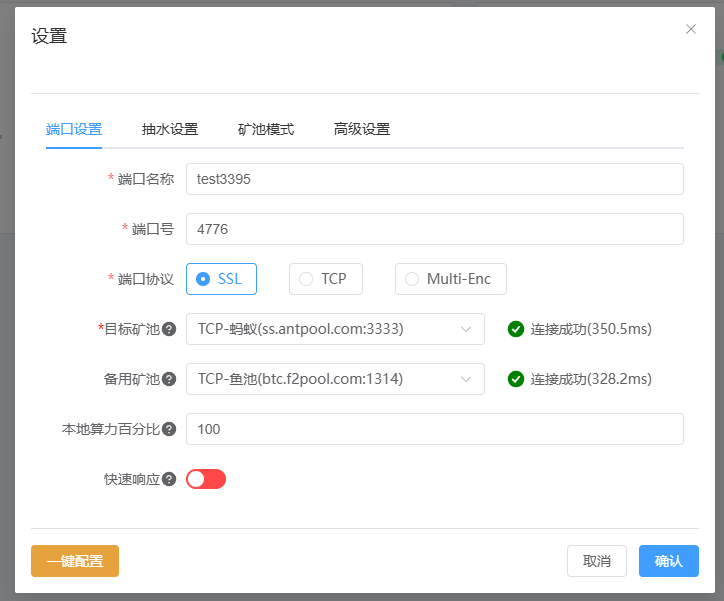The height and width of the screenshot is (601, 724).
Task: Open the 矿池模式 tab
Action: pyautogui.click(x=266, y=129)
